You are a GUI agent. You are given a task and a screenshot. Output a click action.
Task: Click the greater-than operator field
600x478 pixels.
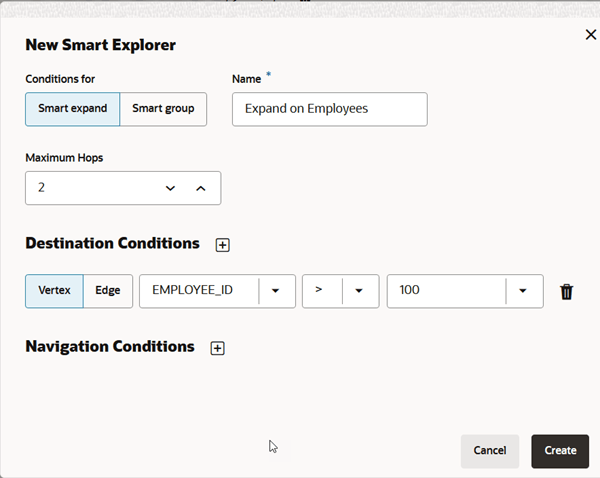tap(320, 291)
